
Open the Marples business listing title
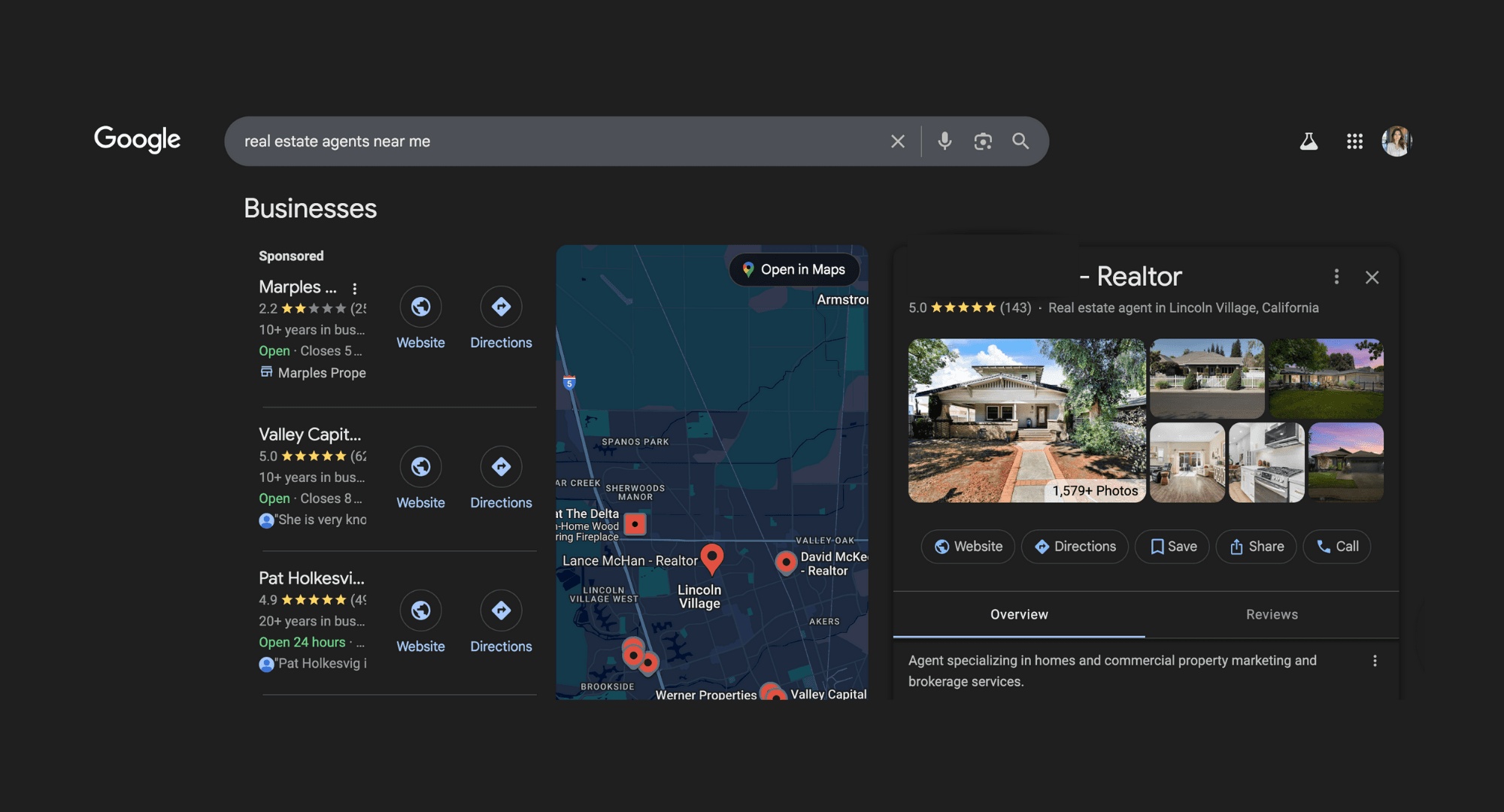(x=298, y=287)
